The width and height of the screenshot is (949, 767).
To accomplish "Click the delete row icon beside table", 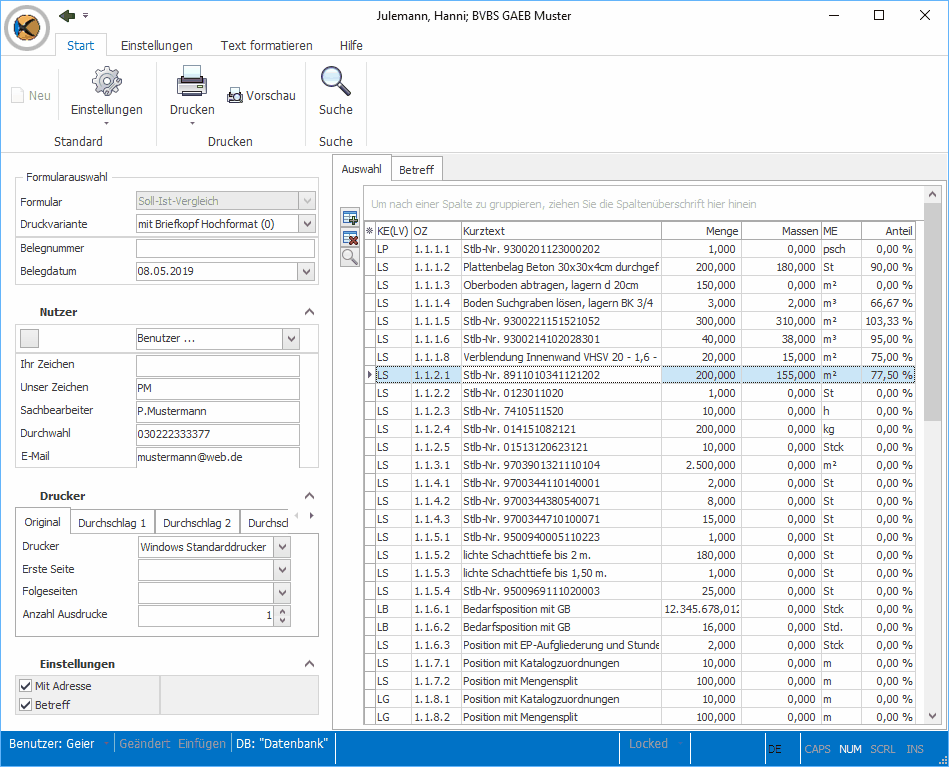I will pyautogui.click(x=350, y=237).
